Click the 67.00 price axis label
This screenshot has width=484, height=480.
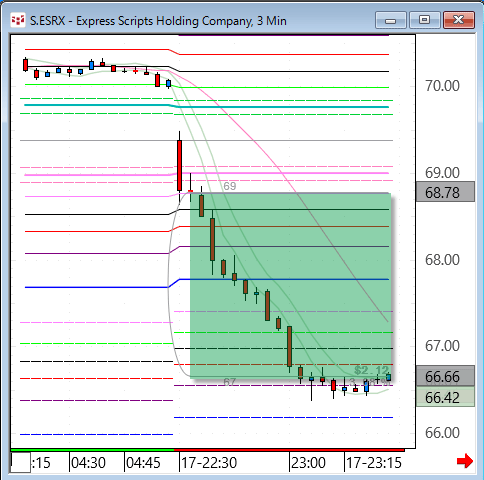click(442, 346)
